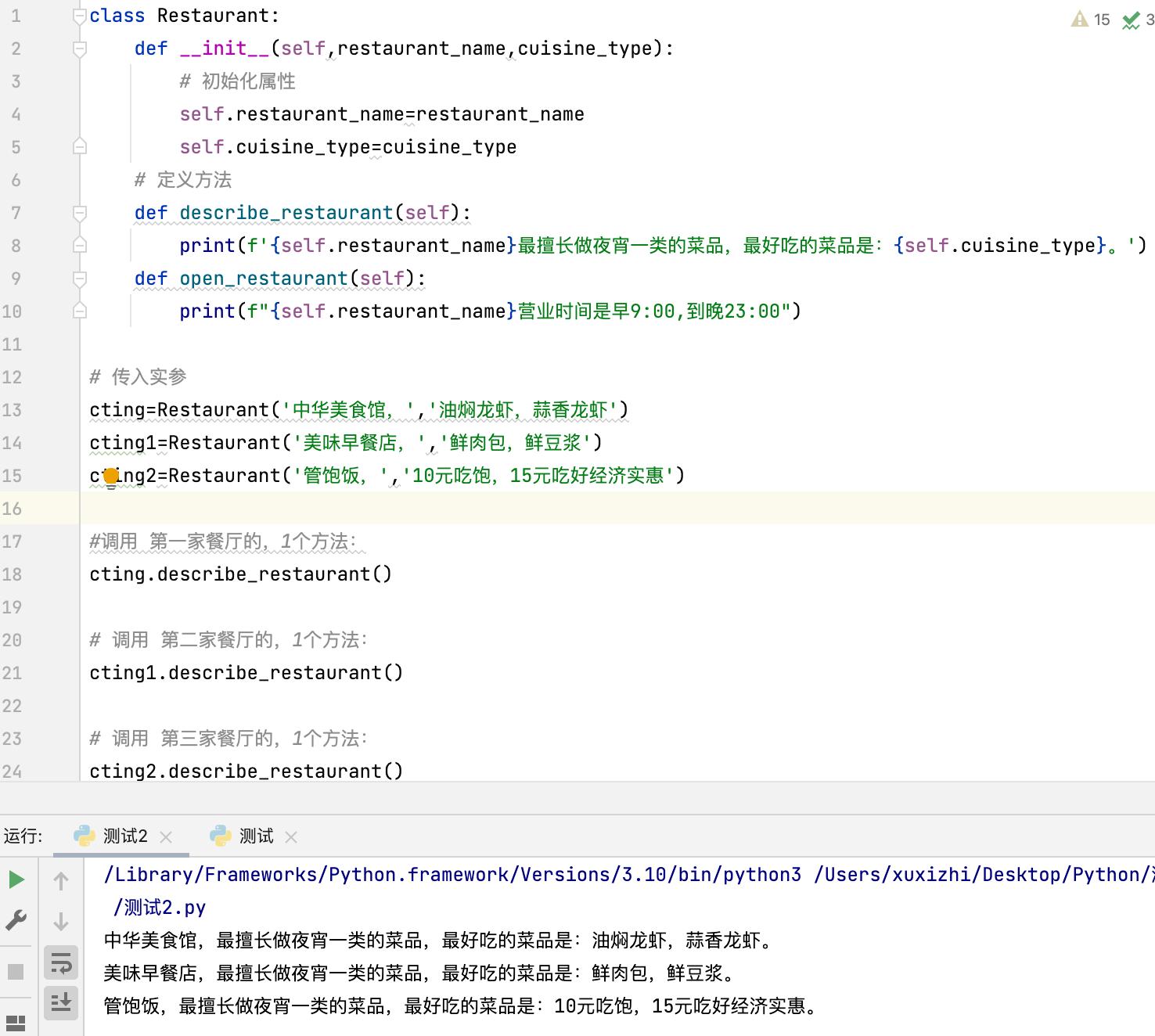Image resolution: width=1155 pixels, height=1036 pixels.
Task: Collapse the open_restaurant method fold arrow
Action: coord(78,278)
